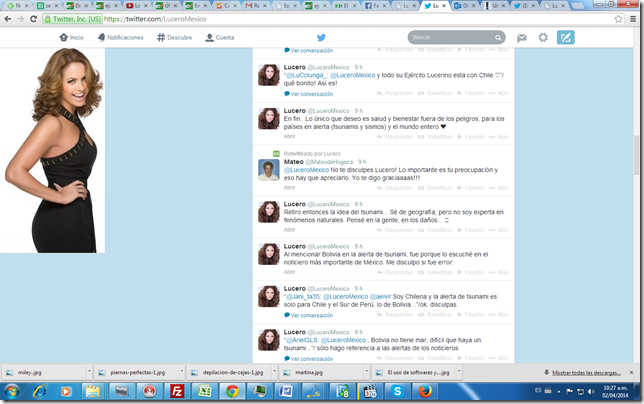Open the miley-.jpg downloaded file

click(x=45, y=372)
